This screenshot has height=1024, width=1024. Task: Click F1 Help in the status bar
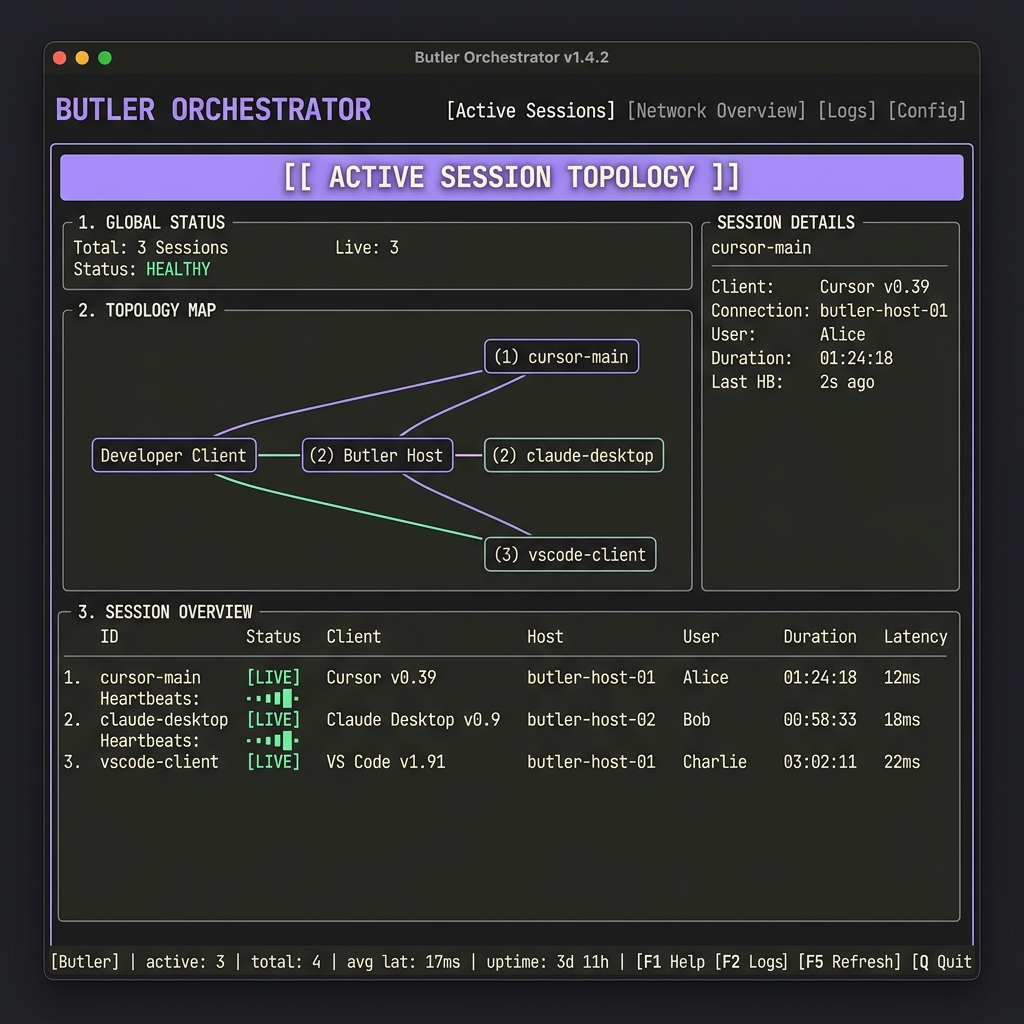click(x=670, y=962)
